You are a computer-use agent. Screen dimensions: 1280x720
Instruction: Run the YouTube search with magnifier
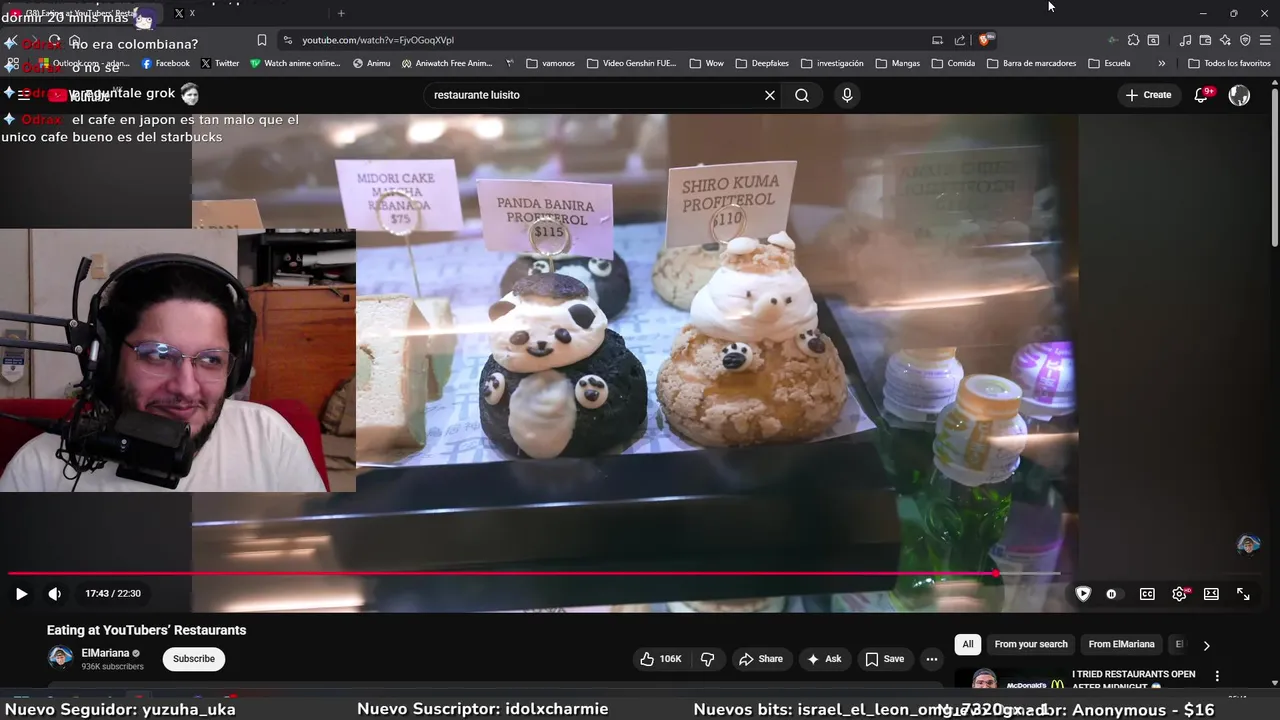click(x=802, y=95)
